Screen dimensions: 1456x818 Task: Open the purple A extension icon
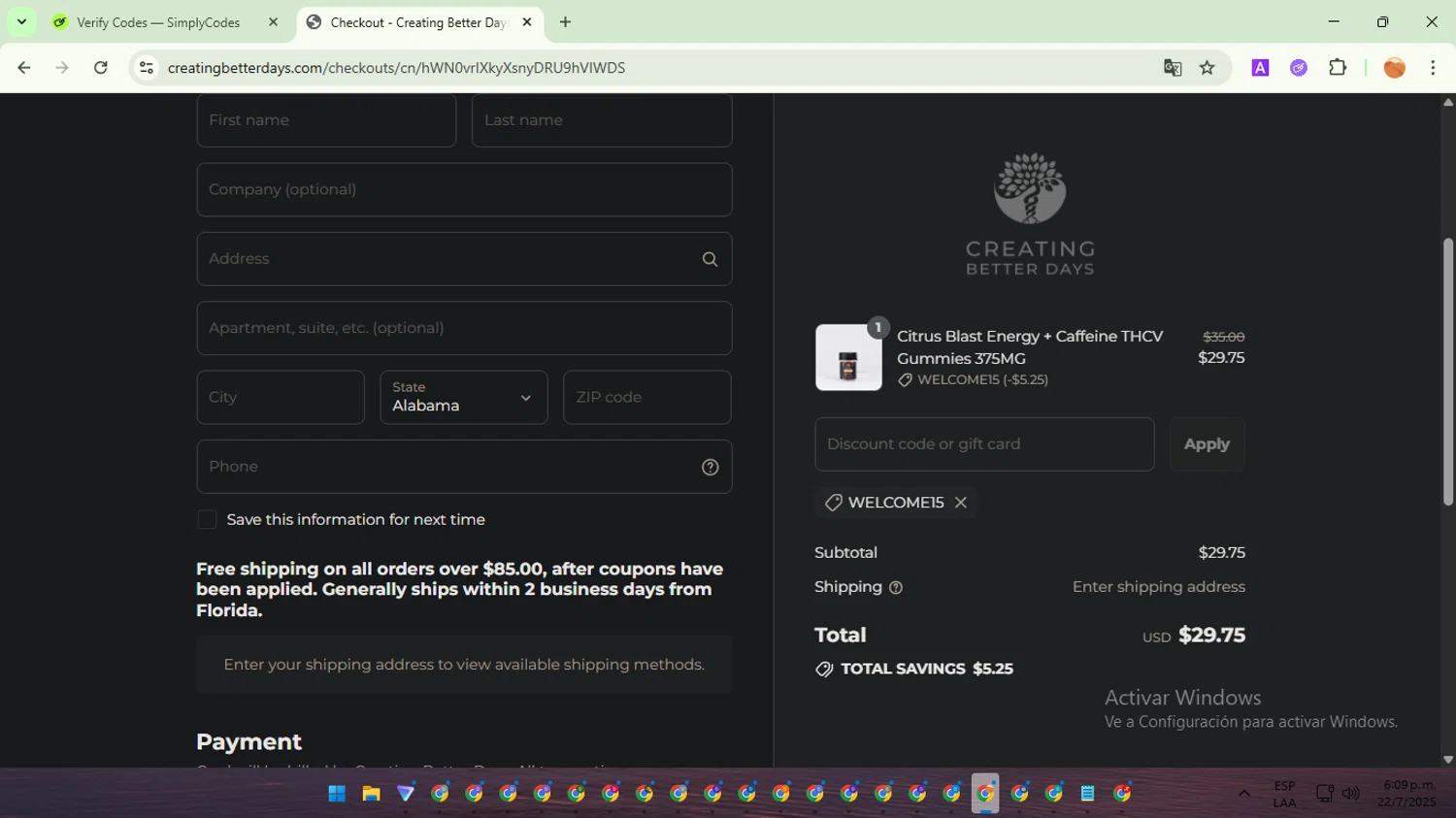tap(1260, 67)
